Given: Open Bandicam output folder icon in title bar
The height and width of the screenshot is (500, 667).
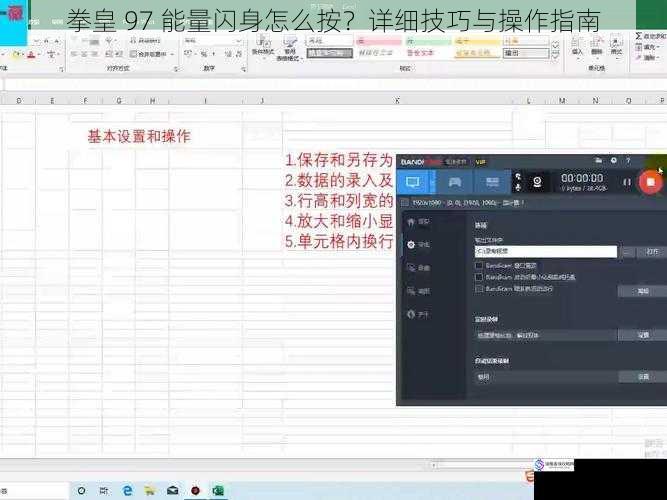Looking at the screenshot, I should pos(599,160).
